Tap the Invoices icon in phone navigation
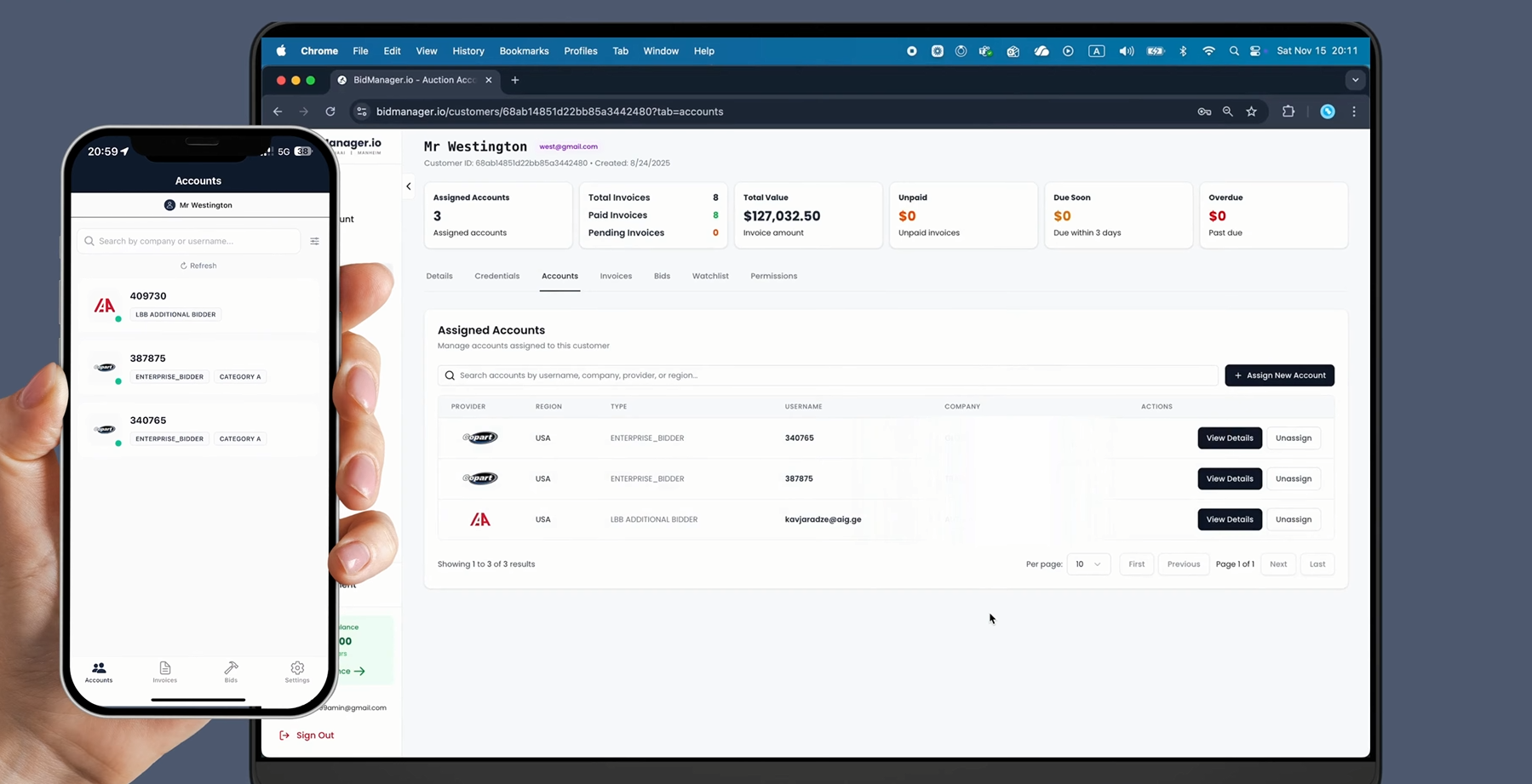 (164, 669)
